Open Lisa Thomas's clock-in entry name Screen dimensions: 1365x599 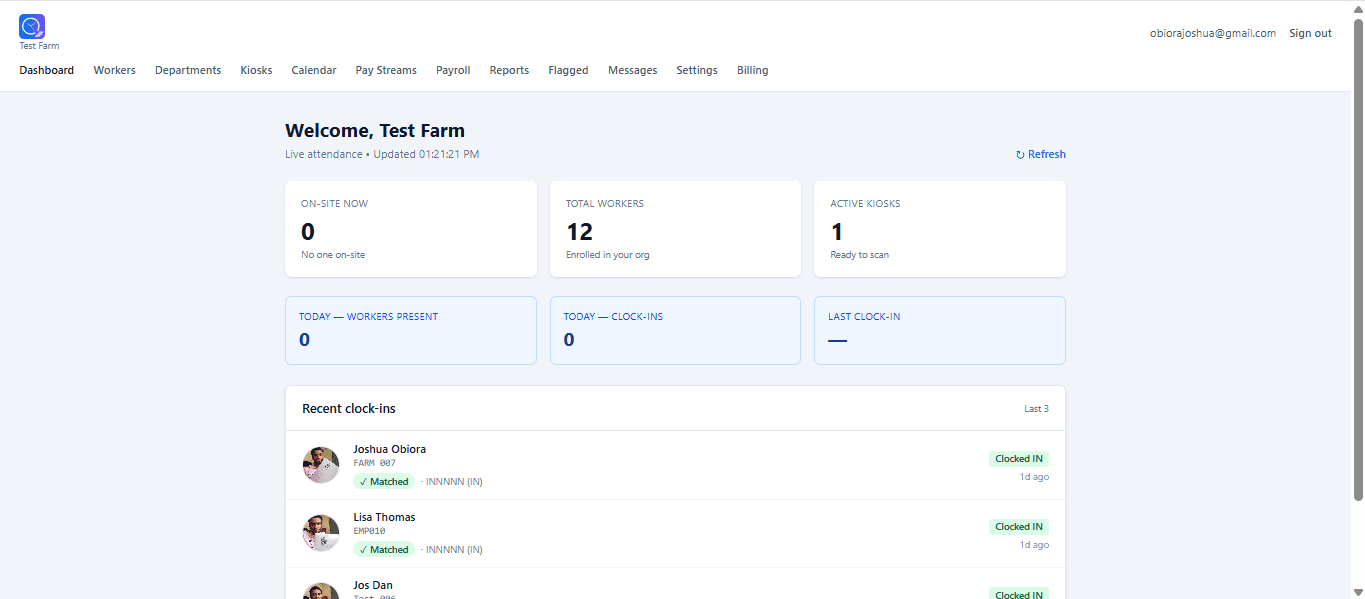[384, 517]
